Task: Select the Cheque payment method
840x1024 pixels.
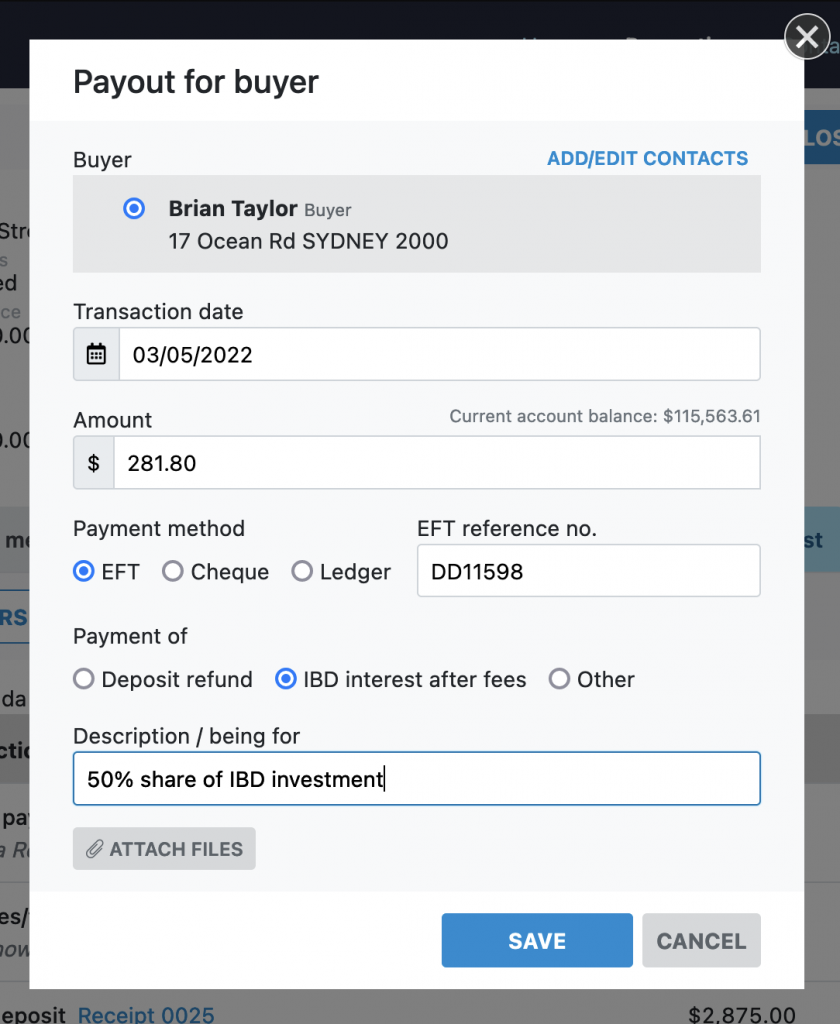Action: click(x=173, y=572)
